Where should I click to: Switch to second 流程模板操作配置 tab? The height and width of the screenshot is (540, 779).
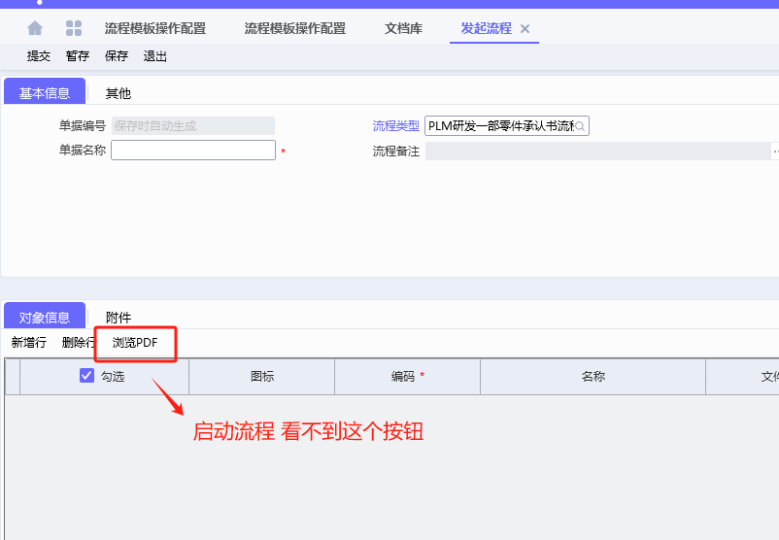295,29
